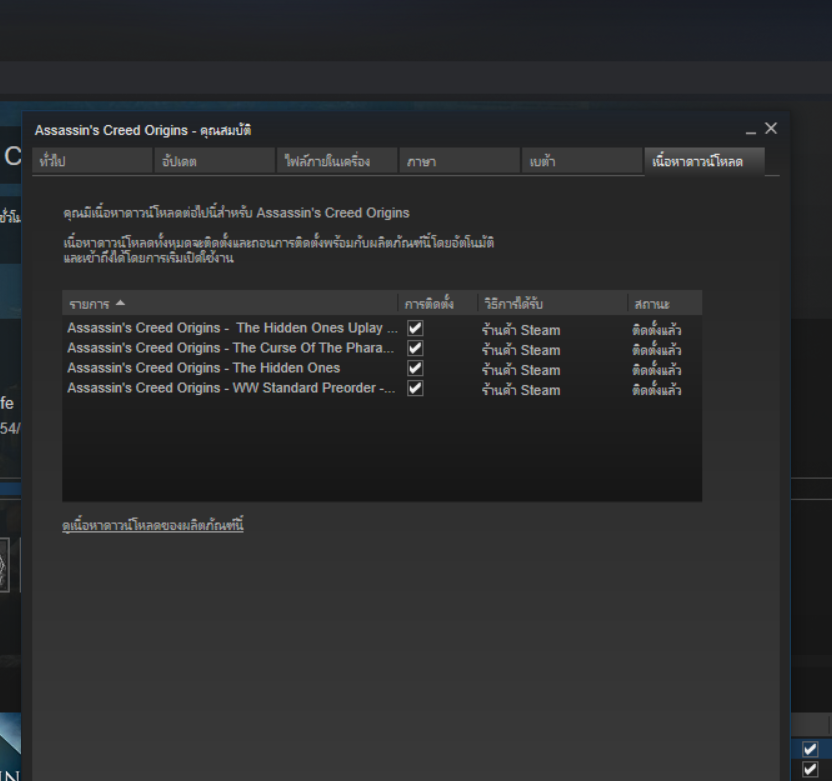Switch to the ทั่วไป tab

tap(92, 161)
